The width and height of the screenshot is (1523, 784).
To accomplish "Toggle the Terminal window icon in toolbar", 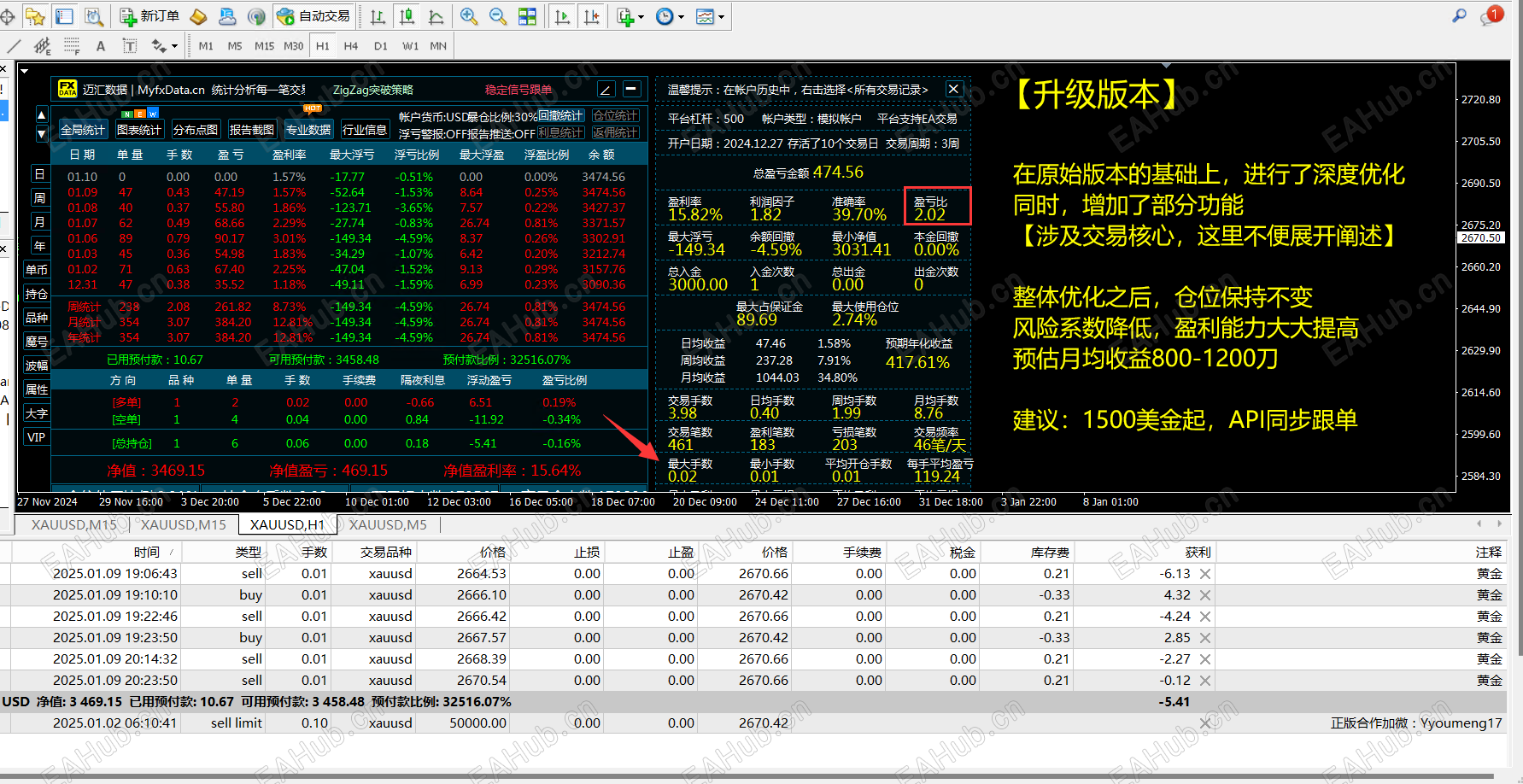I will [64, 16].
